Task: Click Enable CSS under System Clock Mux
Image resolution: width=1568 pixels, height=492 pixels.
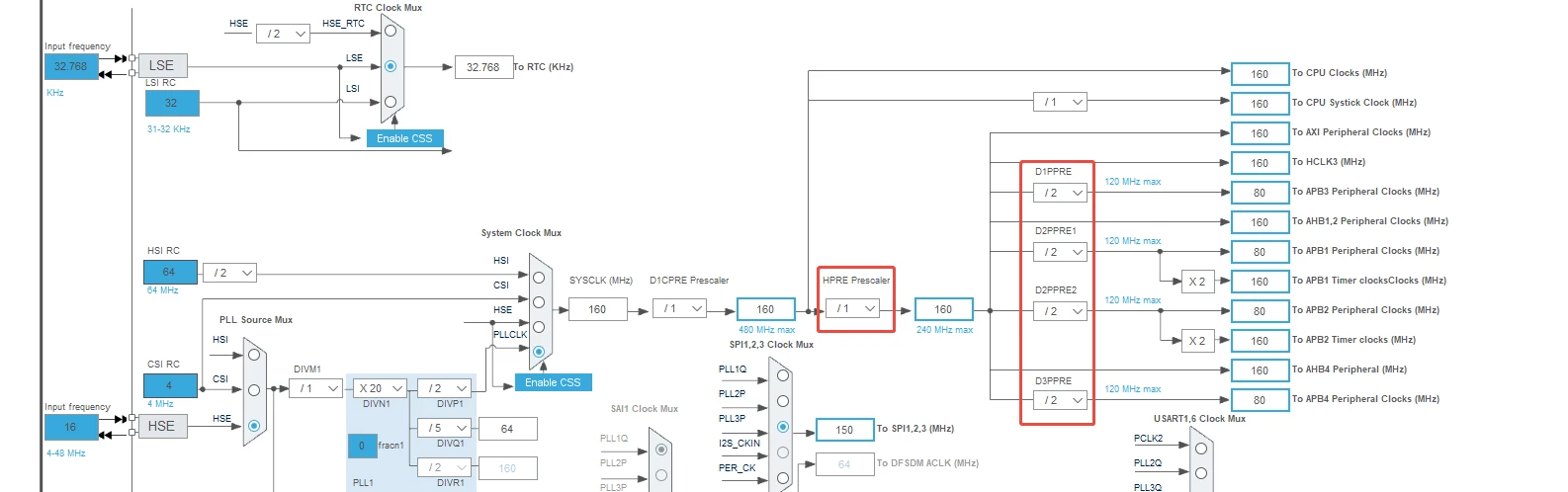Action: (x=553, y=382)
